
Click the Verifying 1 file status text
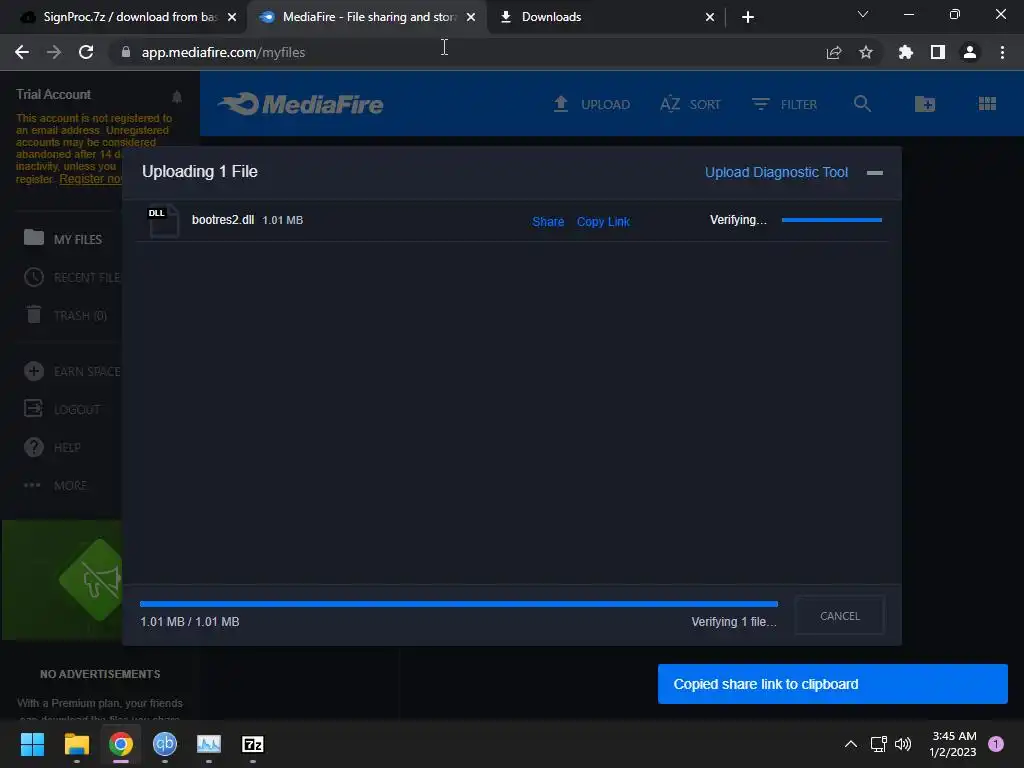[x=733, y=622]
